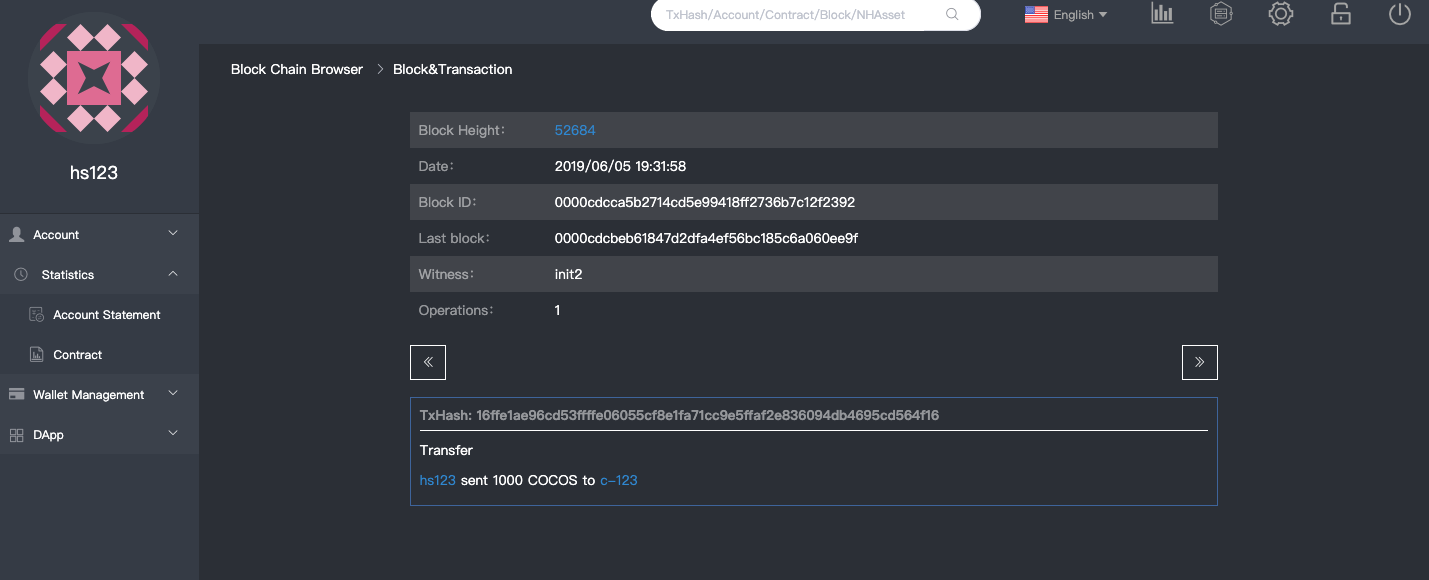
Task: Click the US flag icon
Action: point(1036,15)
